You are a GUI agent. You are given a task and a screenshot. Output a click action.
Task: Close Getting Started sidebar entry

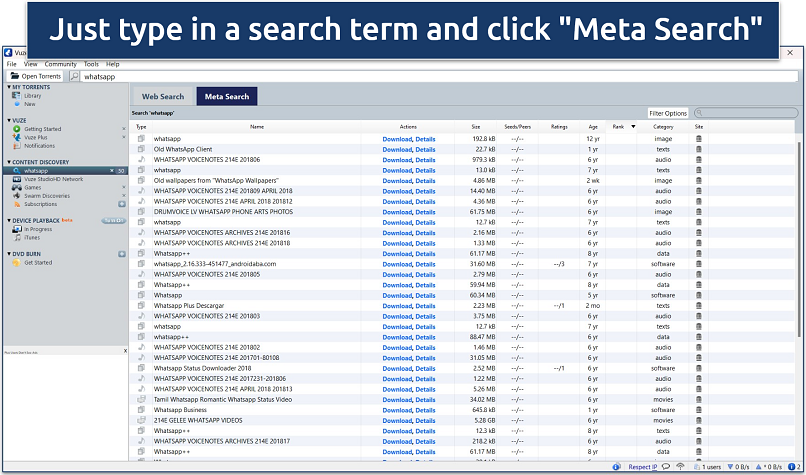[x=123, y=129]
